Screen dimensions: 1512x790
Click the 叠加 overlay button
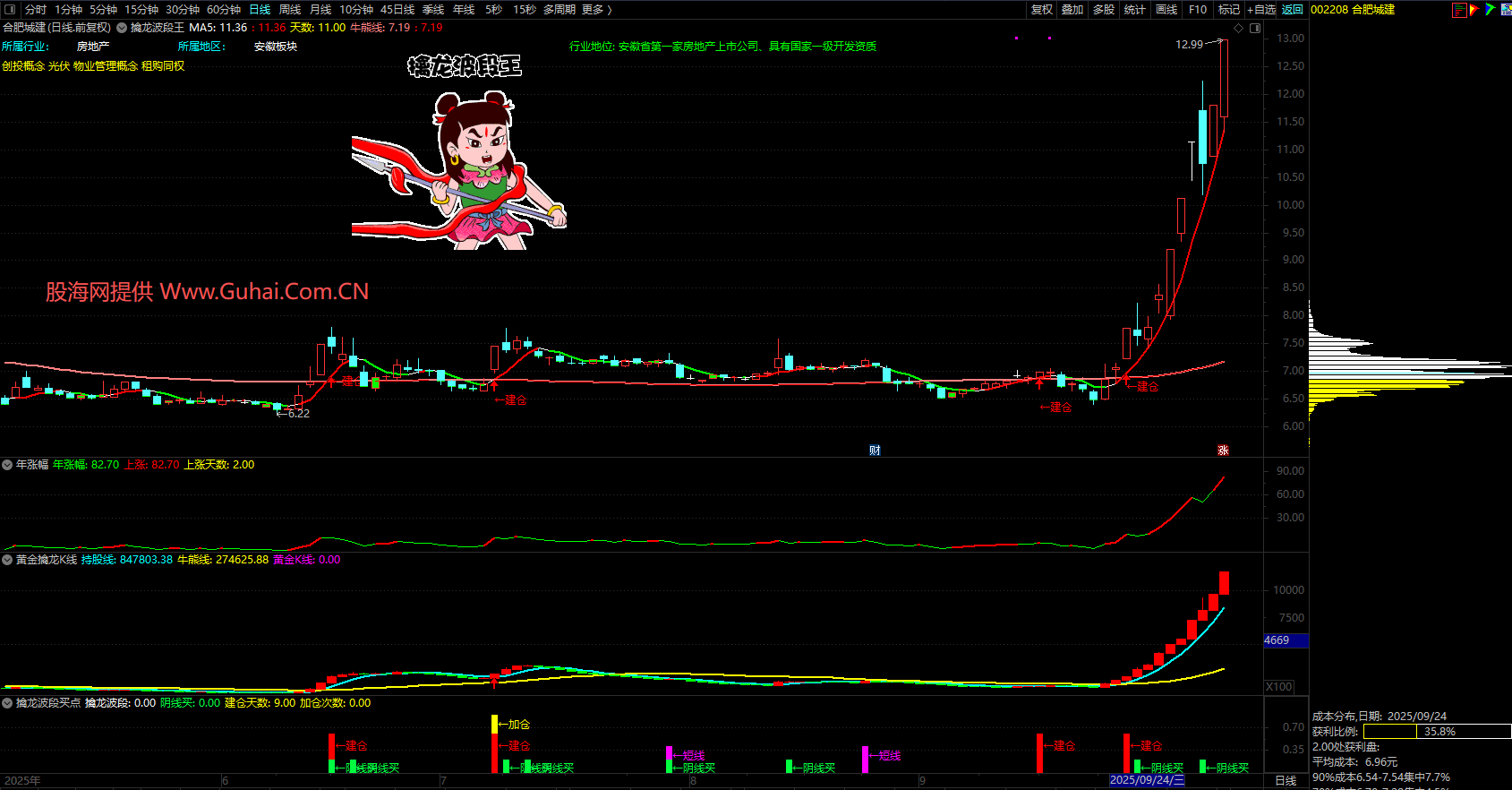point(1072,10)
